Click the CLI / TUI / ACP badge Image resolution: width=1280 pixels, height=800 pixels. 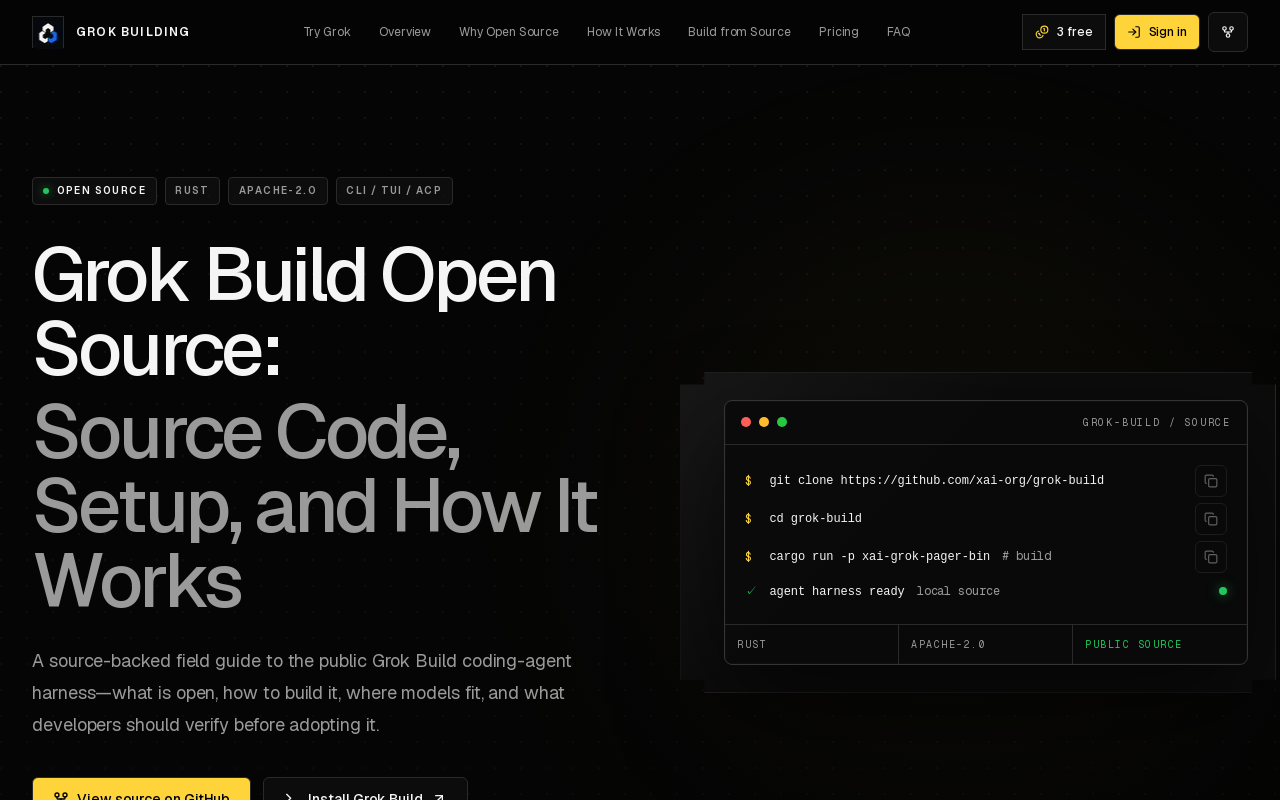click(394, 191)
